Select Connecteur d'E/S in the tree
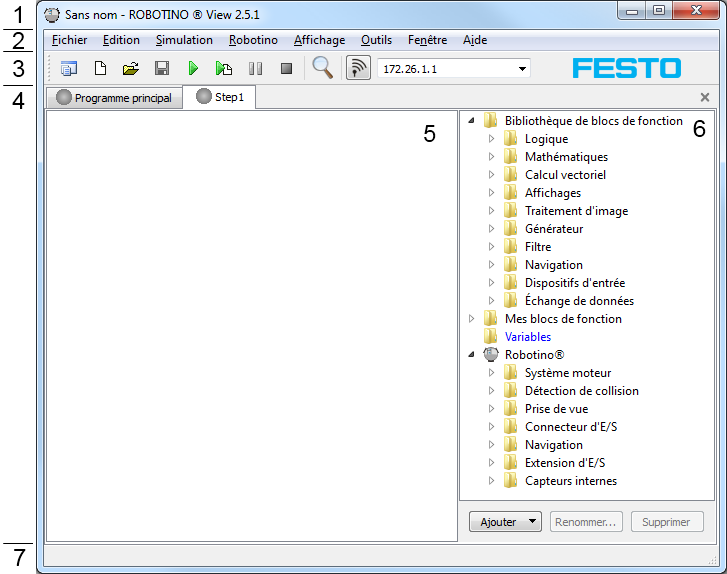 [x=571, y=427]
